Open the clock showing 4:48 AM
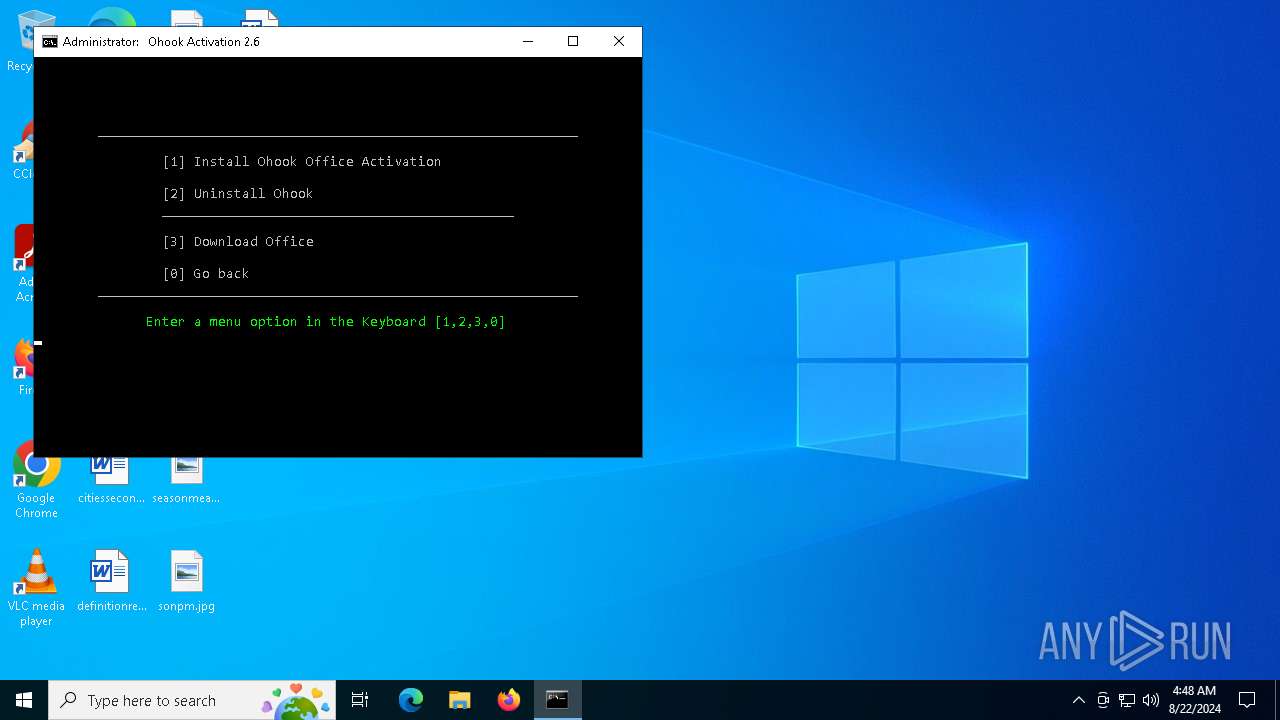Viewport: 1280px width, 720px height. (1194, 700)
